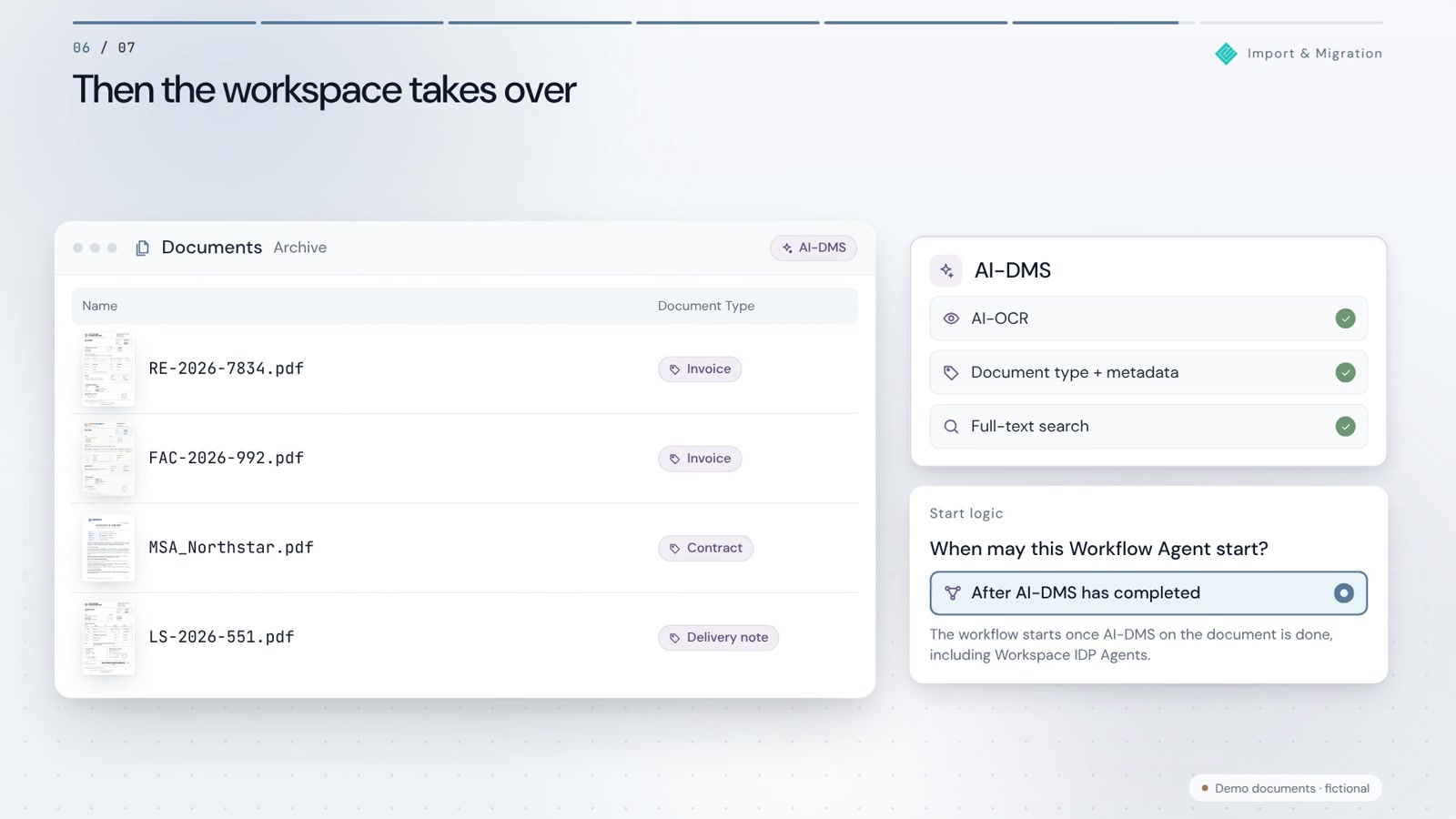The image size is (1456, 819).
Task: Click the Invoice tag for FAC-2026-992.pdf
Action: (x=700, y=459)
